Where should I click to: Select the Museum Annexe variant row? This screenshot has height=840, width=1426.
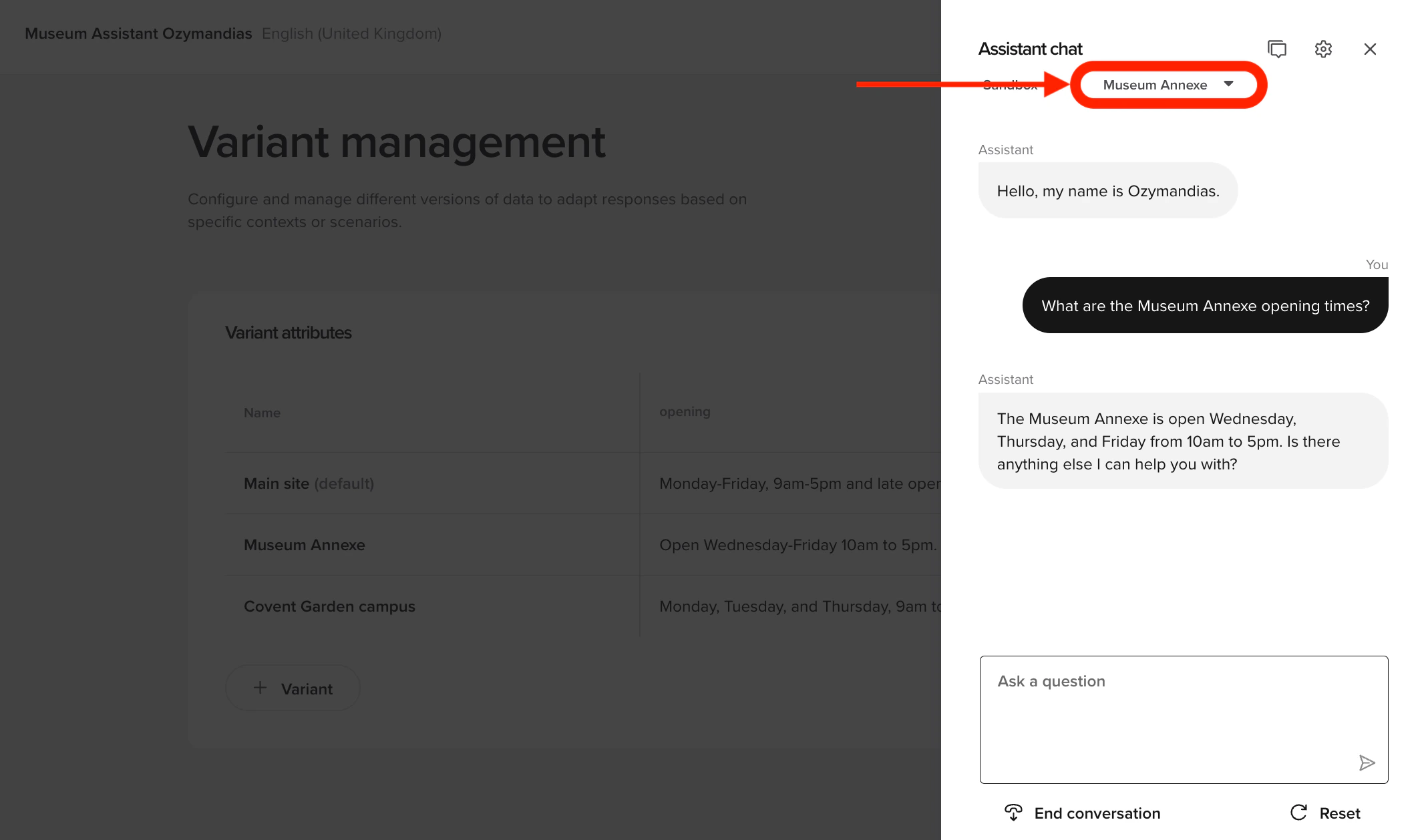[305, 545]
